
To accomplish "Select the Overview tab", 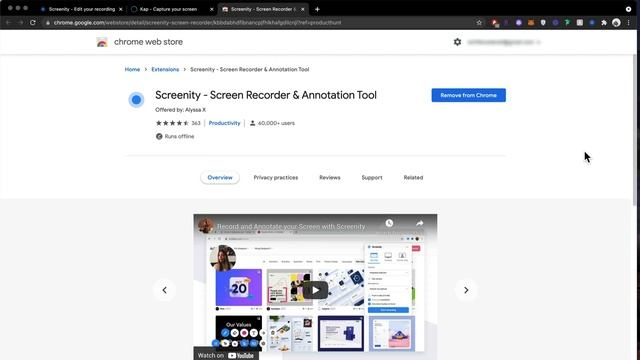I will coord(220,178).
